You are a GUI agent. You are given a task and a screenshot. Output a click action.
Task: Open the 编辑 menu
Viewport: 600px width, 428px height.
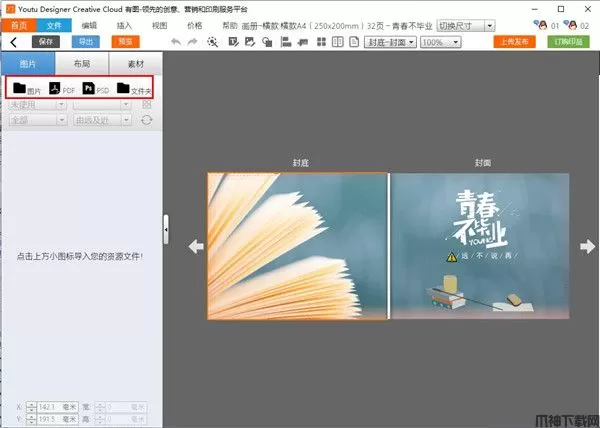(90, 24)
